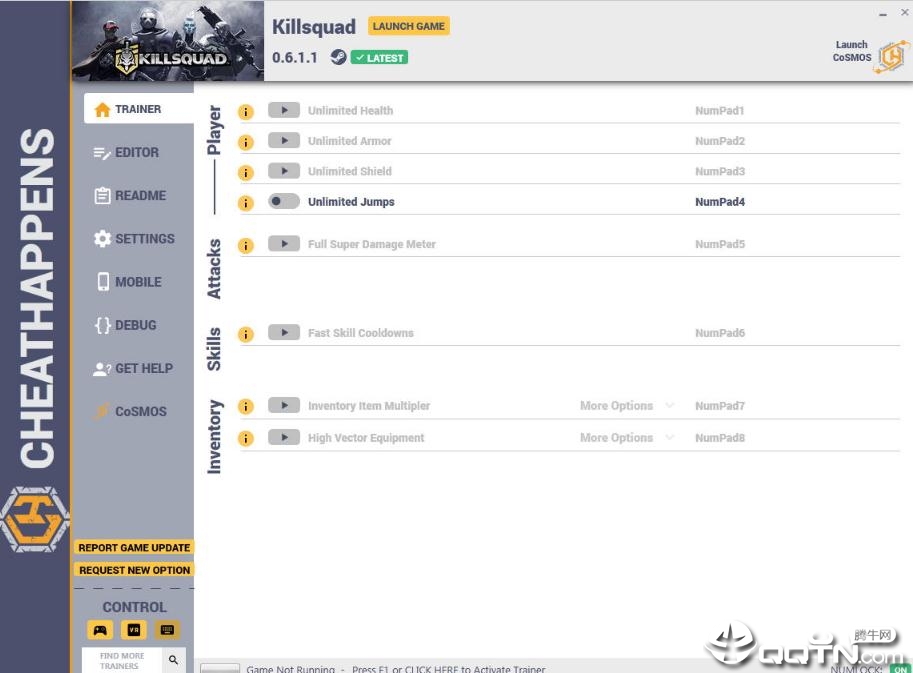
Task: Click the LAUNCH GAME button
Action: [x=409, y=26]
